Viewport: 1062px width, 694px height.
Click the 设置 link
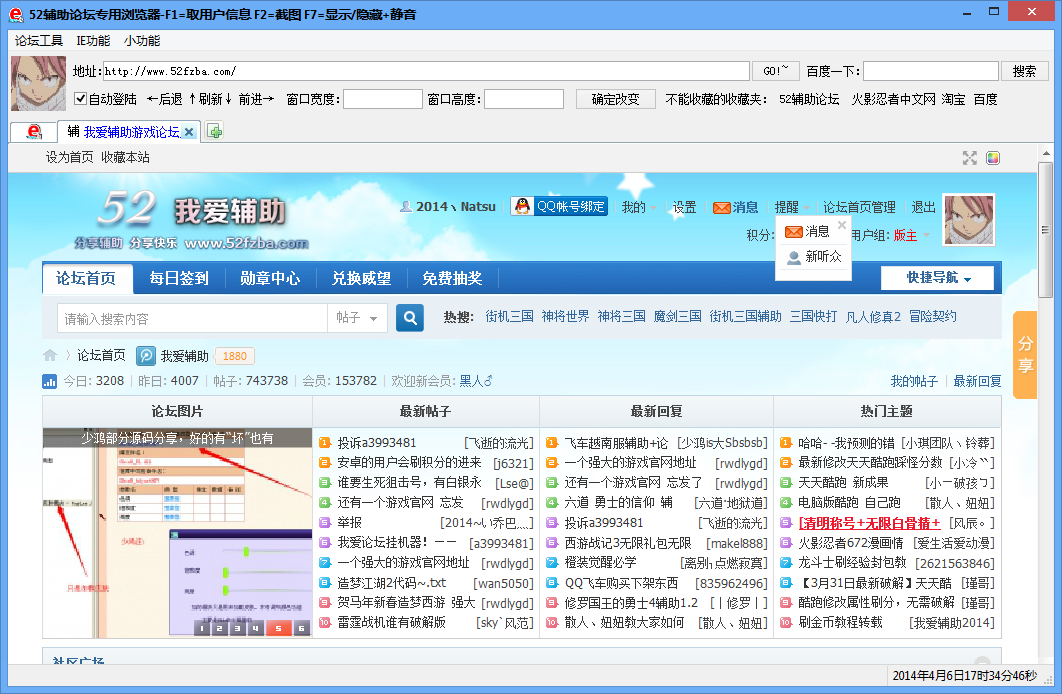pos(684,207)
